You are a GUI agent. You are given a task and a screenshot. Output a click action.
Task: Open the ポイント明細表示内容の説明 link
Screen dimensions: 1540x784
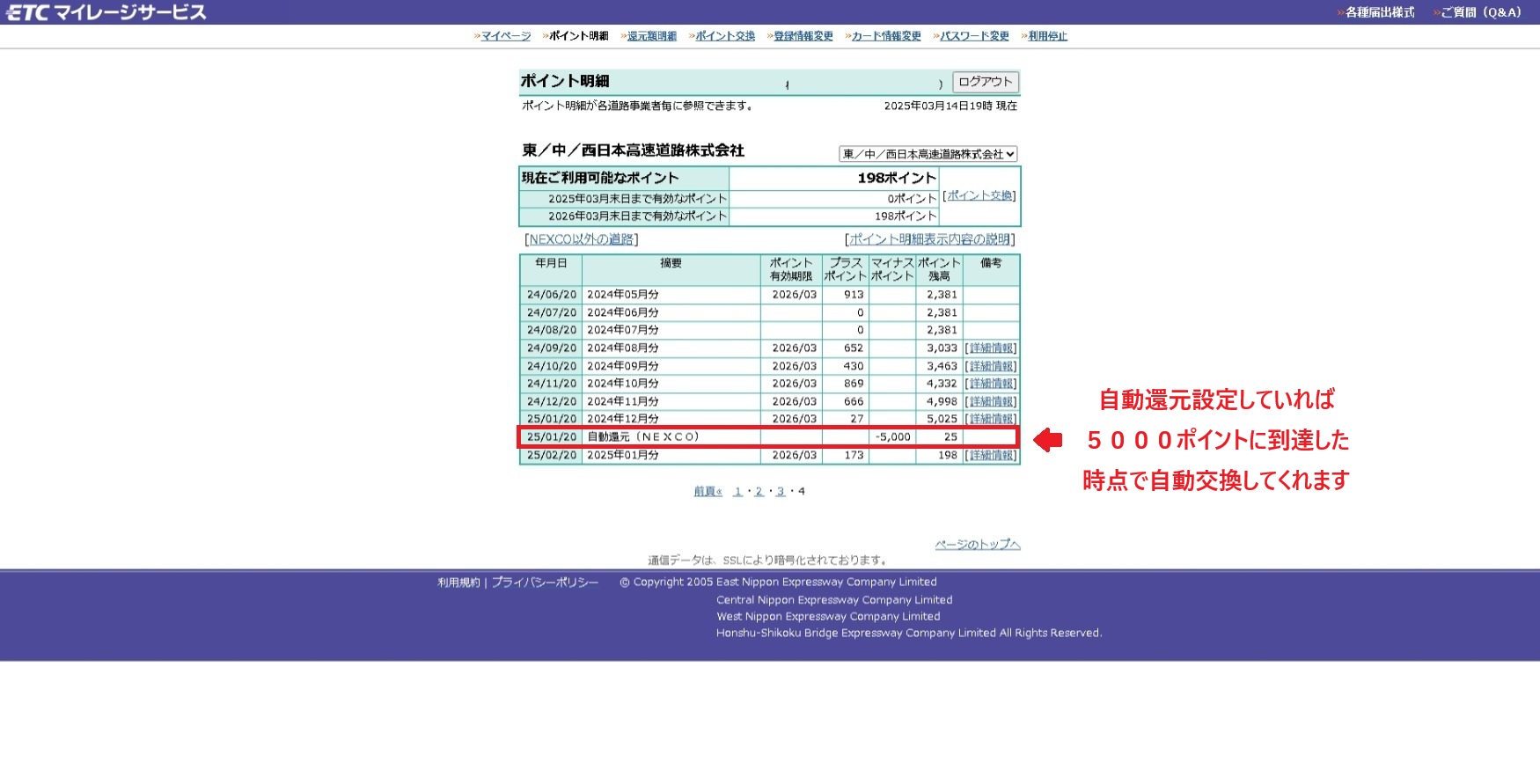pos(930,239)
